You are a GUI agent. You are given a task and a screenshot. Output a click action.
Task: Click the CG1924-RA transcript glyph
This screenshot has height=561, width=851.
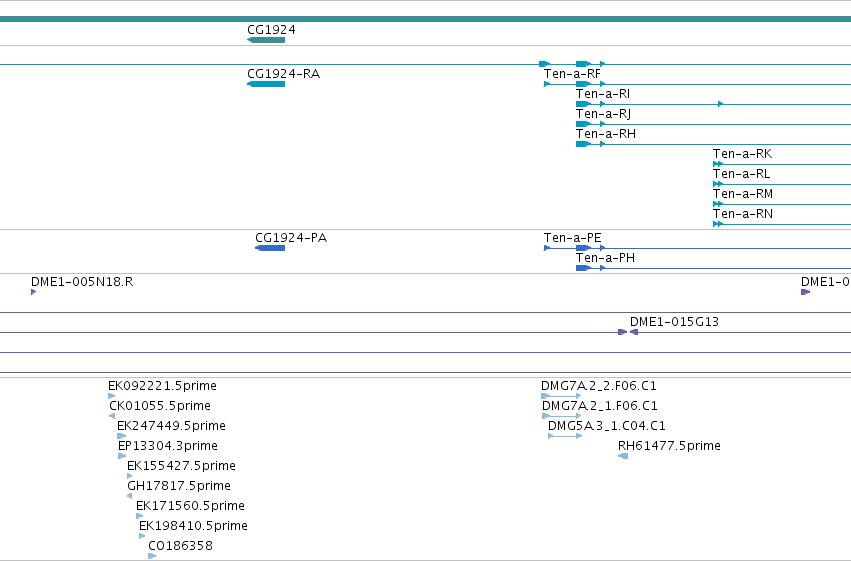point(266,84)
